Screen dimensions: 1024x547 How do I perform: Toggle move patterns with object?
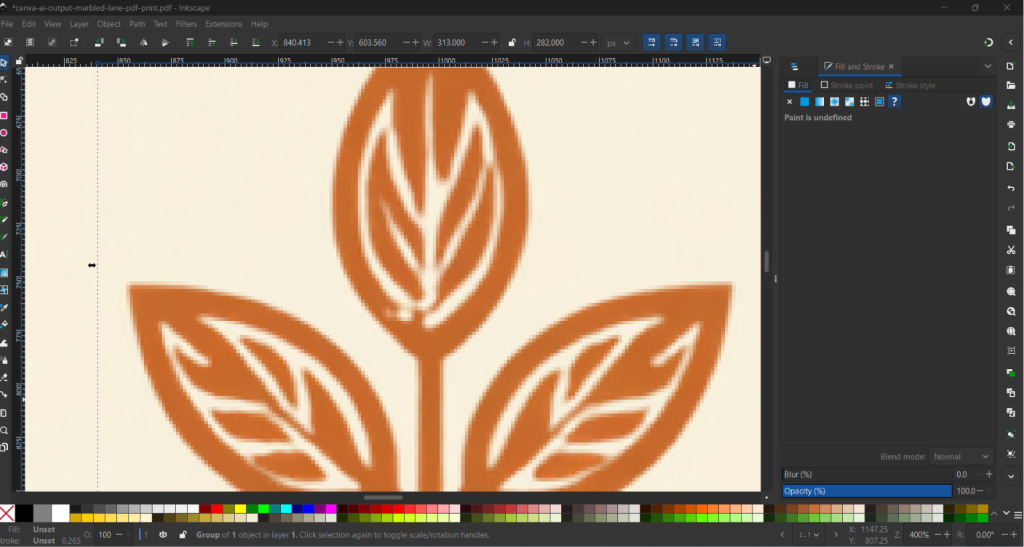(717, 42)
